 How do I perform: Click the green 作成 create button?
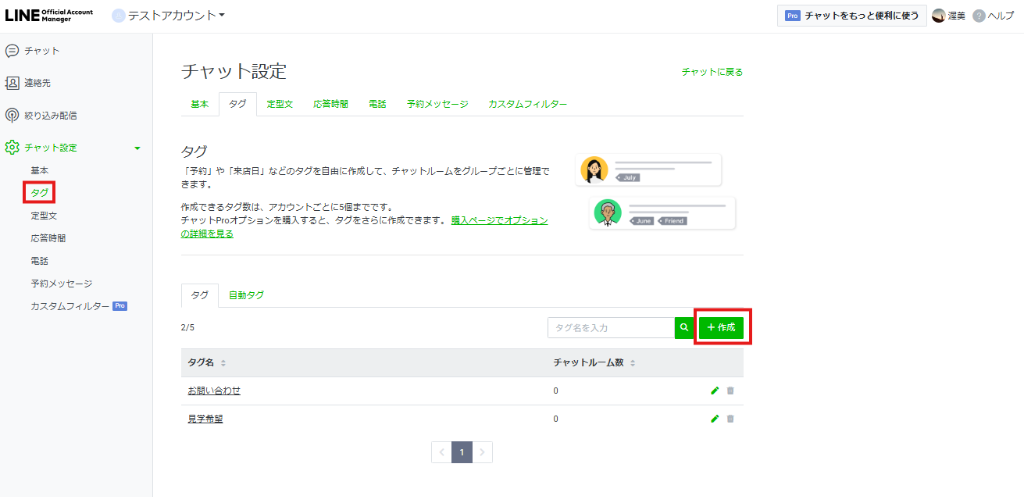click(x=721, y=327)
